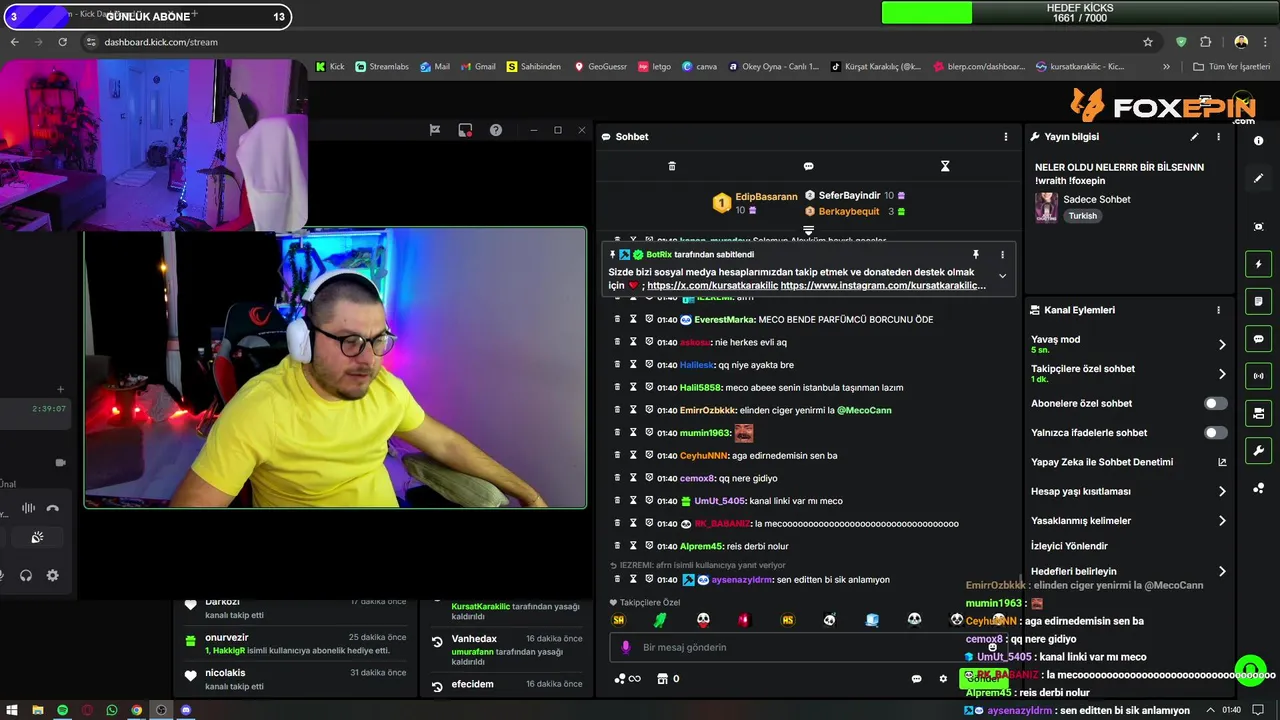Click the trash icon tab under Sohbet

672,166
